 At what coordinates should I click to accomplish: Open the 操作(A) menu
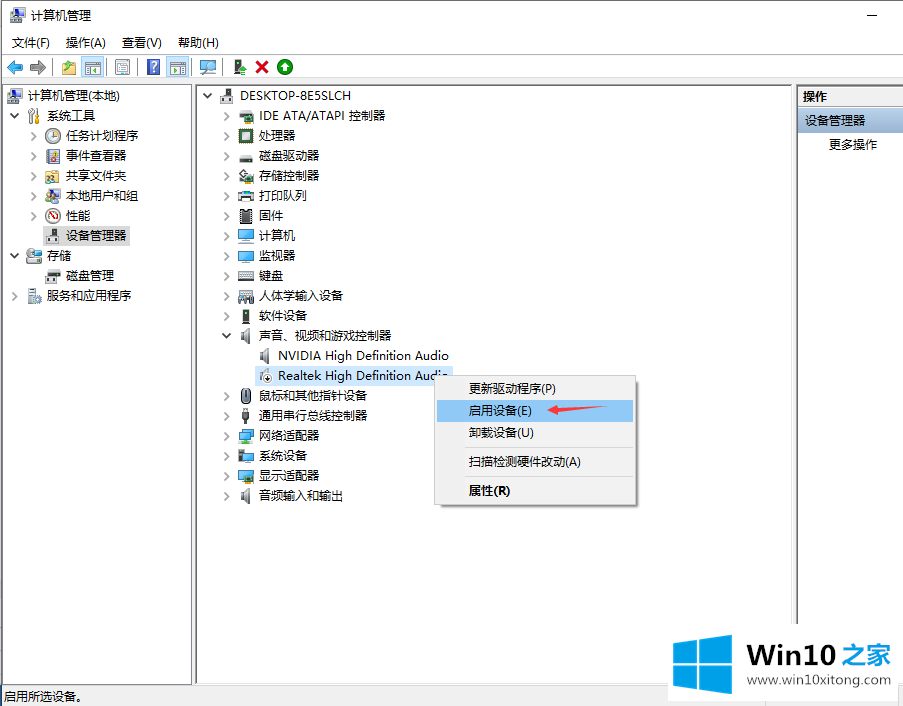pyautogui.click(x=85, y=43)
